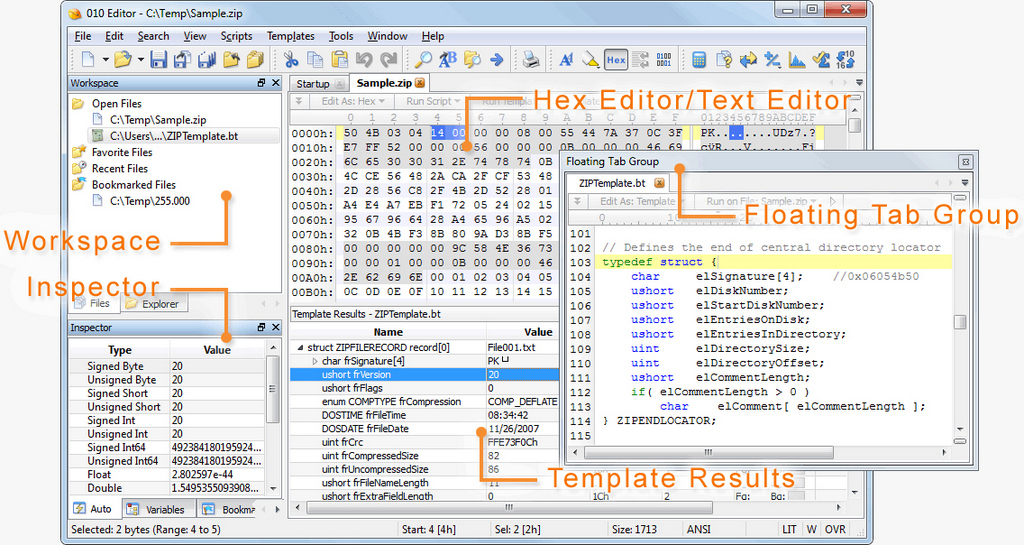Click the Histogram chart icon
1024x545 pixels.
797,60
